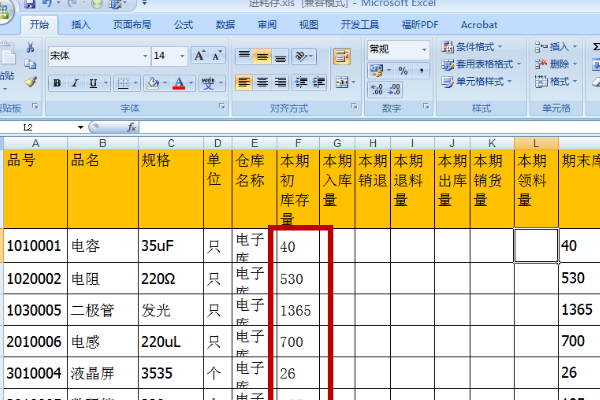Toggle top vertical alignment
The width and height of the screenshot is (600, 400).
(244, 57)
